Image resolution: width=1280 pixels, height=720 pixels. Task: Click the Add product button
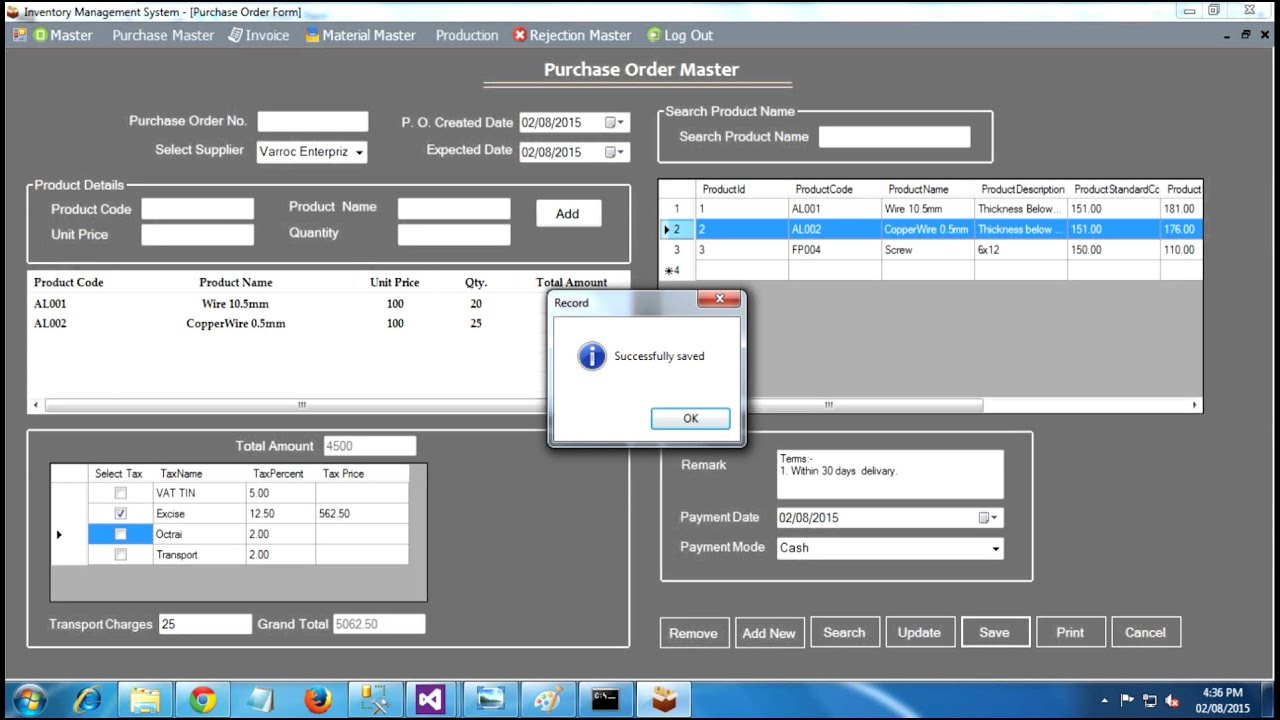(x=567, y=213)
